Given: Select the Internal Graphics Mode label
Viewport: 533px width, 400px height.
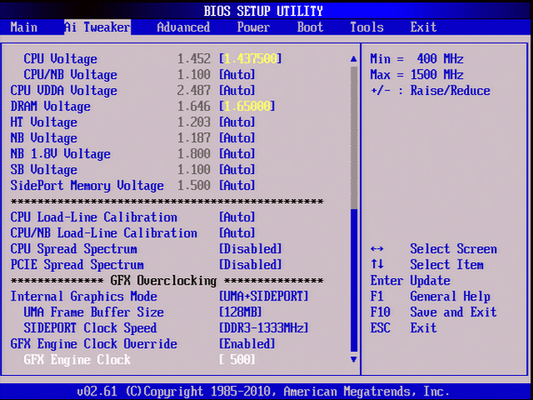Looking at the screenshot, I should point(84,296).
